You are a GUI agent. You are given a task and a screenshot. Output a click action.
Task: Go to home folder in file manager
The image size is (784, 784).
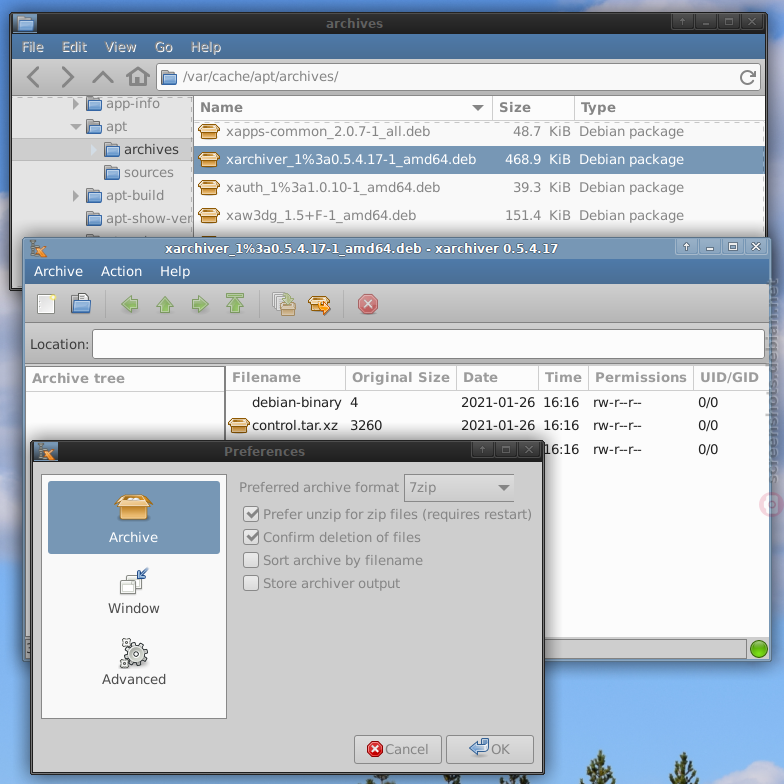138,76
